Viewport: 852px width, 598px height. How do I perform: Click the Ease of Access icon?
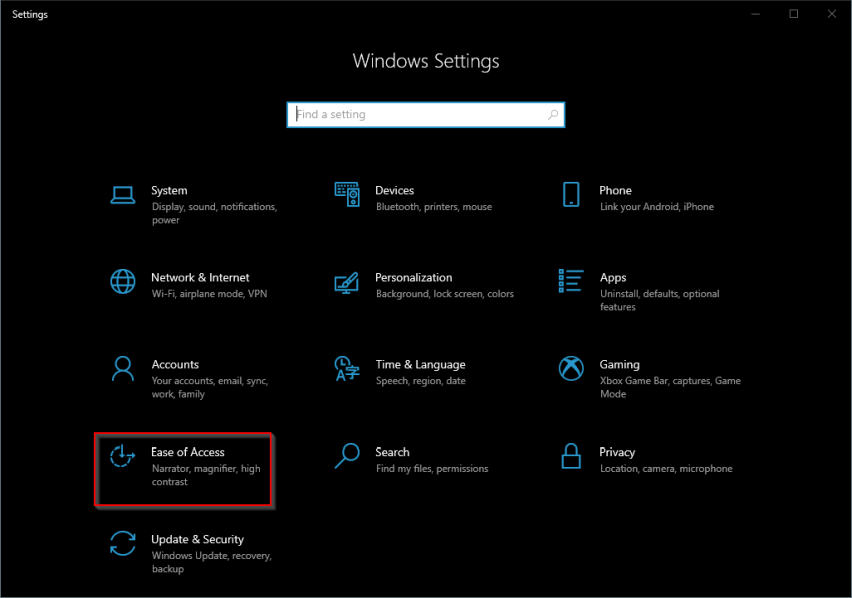point(122,456)
